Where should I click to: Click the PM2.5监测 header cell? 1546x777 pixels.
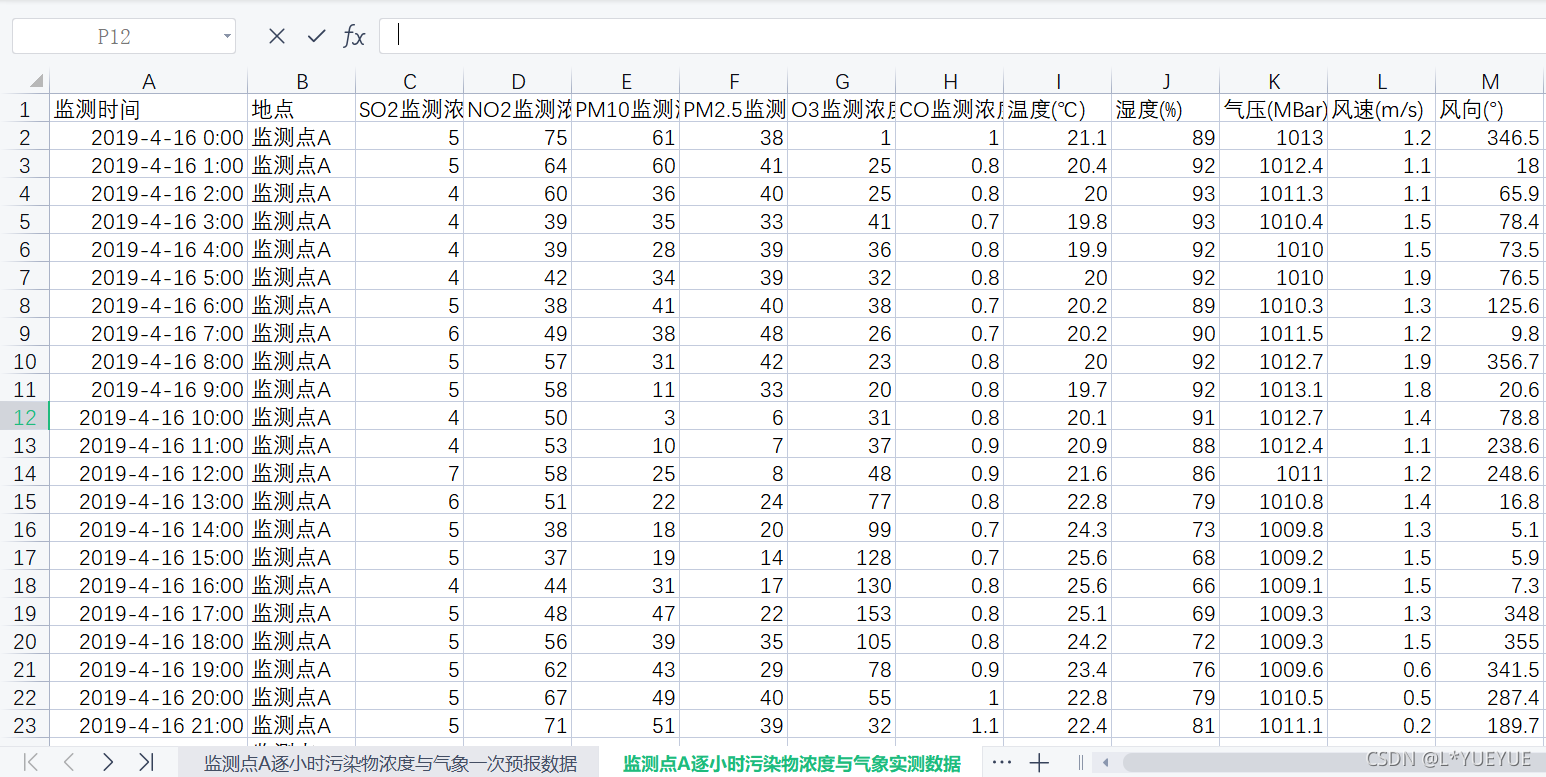[734, 109]
